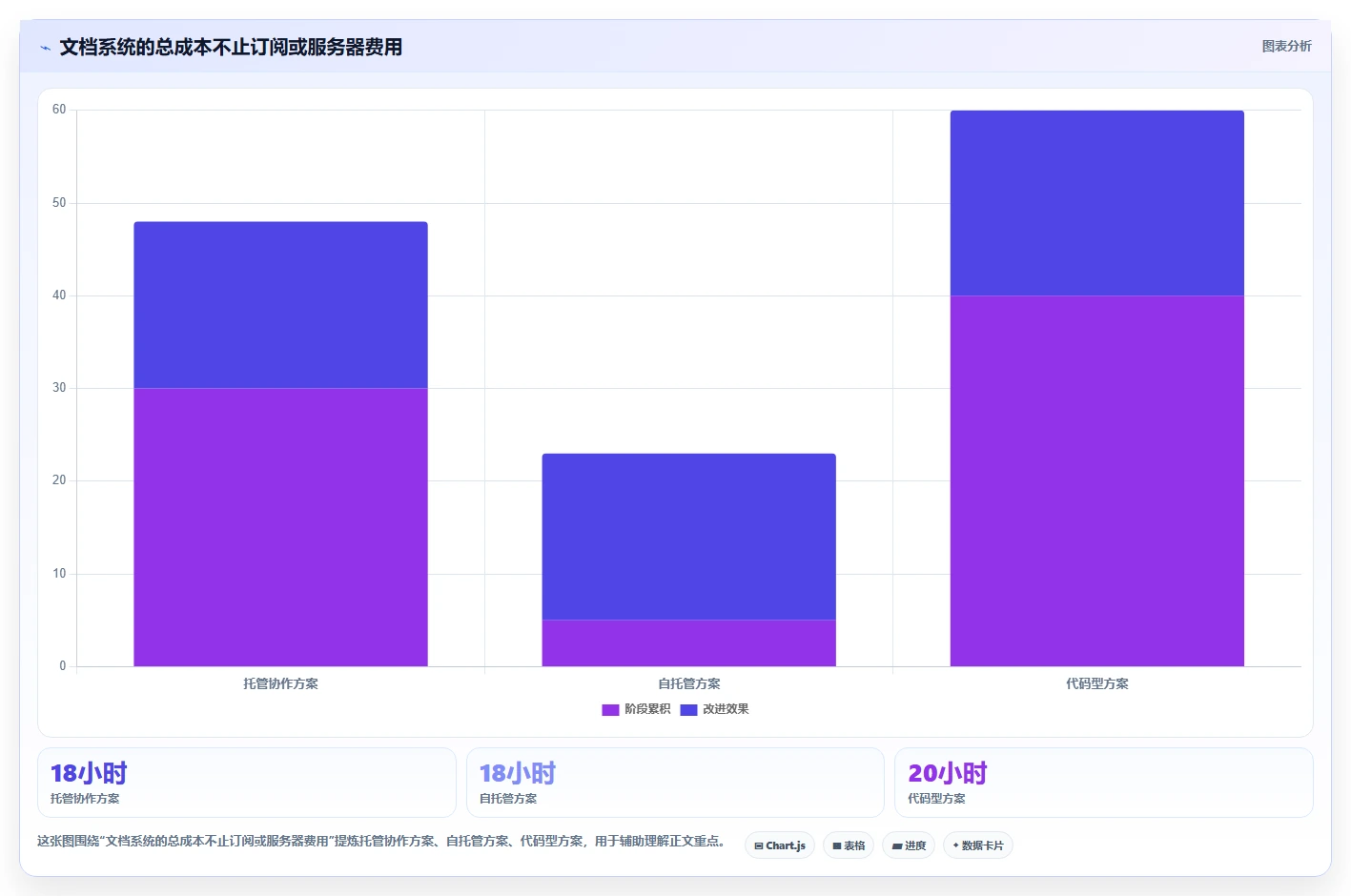Click the 代码型方案 purple bar segment
This screenshot has width=1351, height=896.
1096,481
